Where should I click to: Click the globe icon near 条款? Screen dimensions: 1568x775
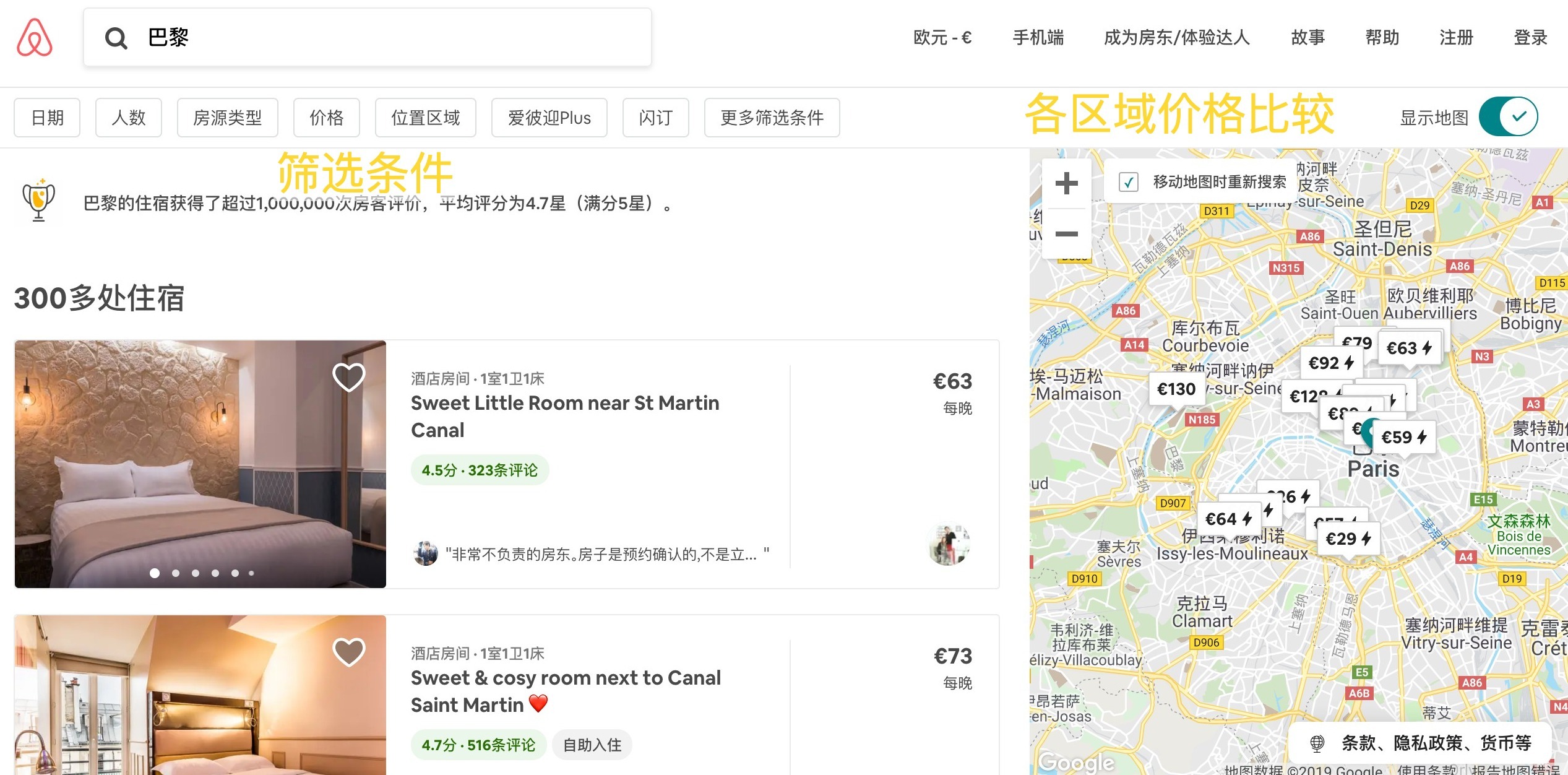point(1317,742)
